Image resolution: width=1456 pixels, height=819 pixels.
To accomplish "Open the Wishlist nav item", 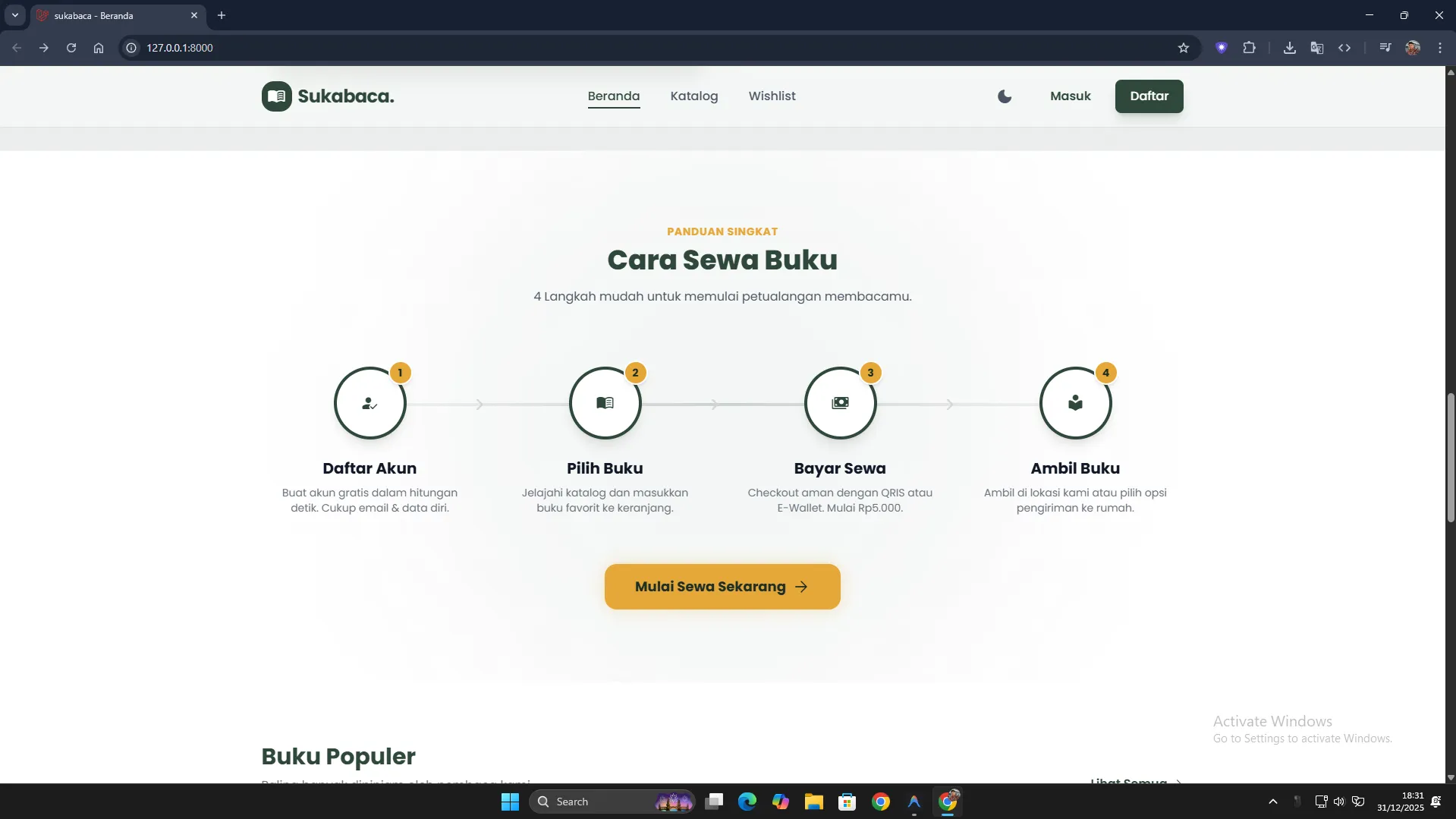I will (772, 96).
